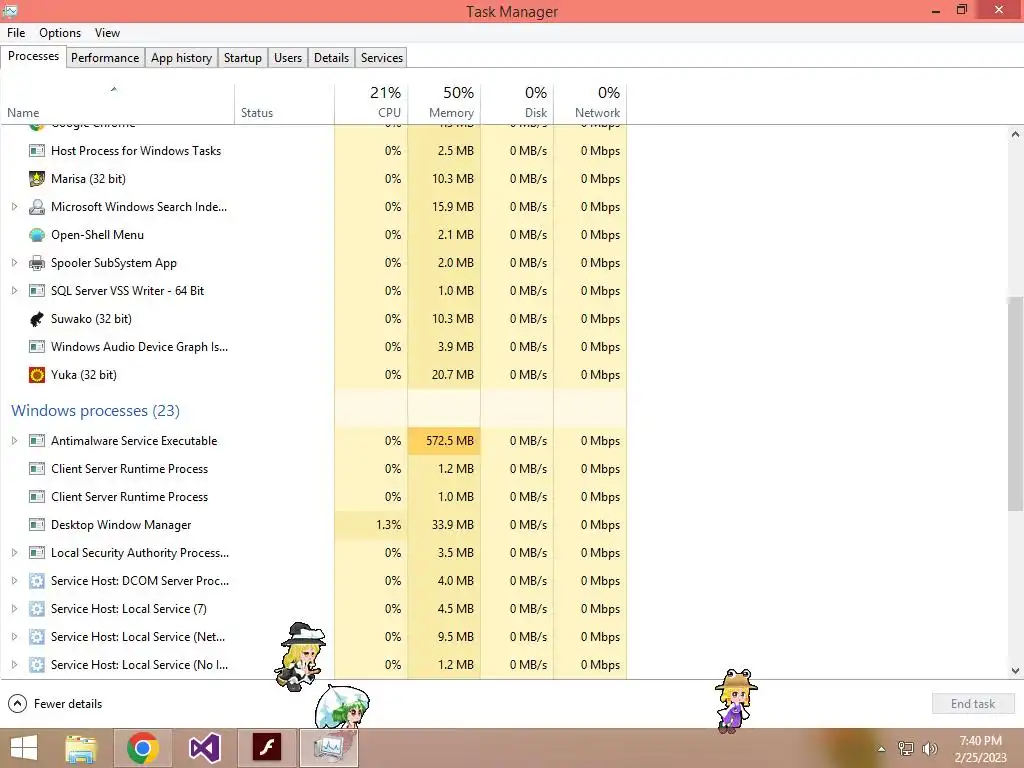Show hidden tray icons arrow

point(882,749)
